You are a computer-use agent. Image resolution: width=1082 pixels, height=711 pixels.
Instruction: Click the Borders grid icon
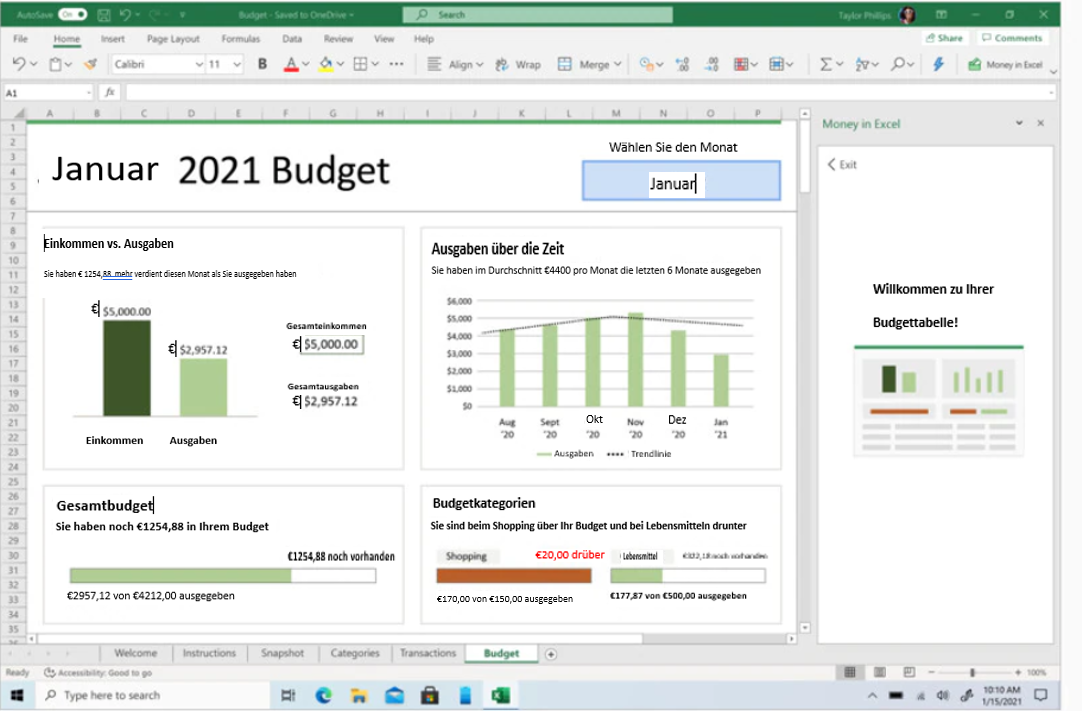(360, 64)
